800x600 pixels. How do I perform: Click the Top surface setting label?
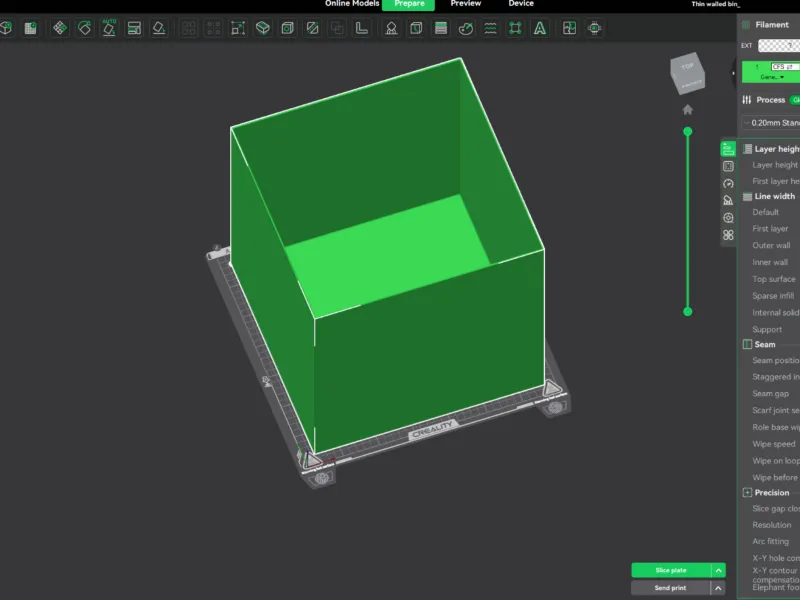[x=773, y=279]
